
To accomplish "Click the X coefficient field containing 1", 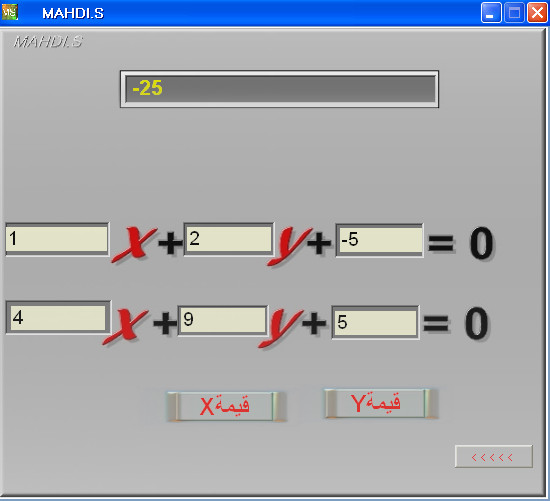I will (57, 239).
